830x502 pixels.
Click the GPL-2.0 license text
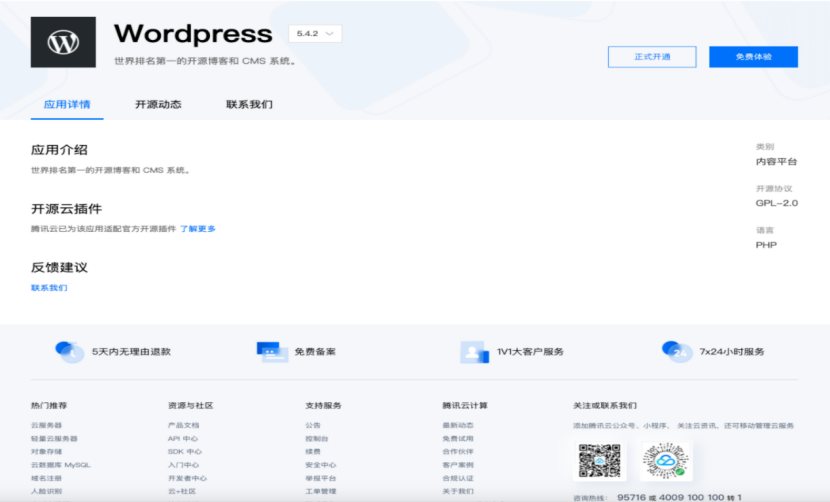[777, 203]
